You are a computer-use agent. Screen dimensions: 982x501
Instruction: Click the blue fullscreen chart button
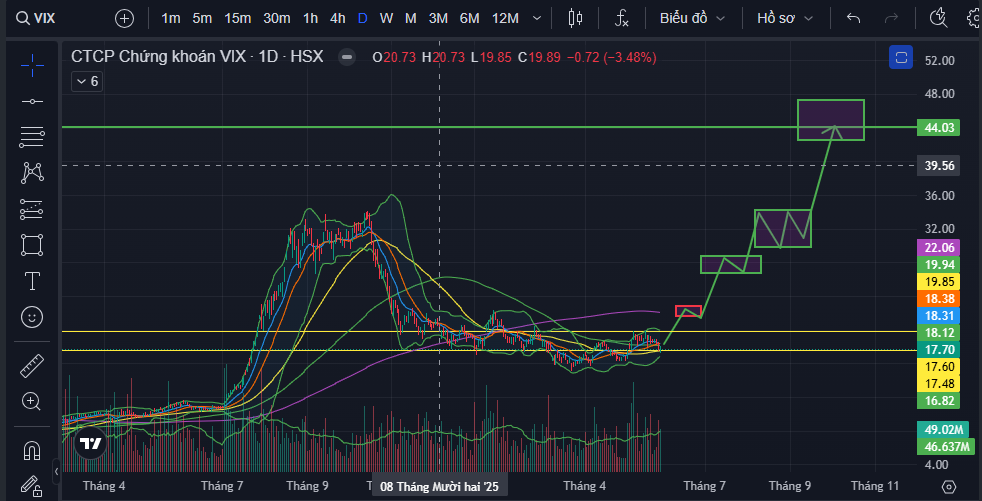[x=901, y=58]
